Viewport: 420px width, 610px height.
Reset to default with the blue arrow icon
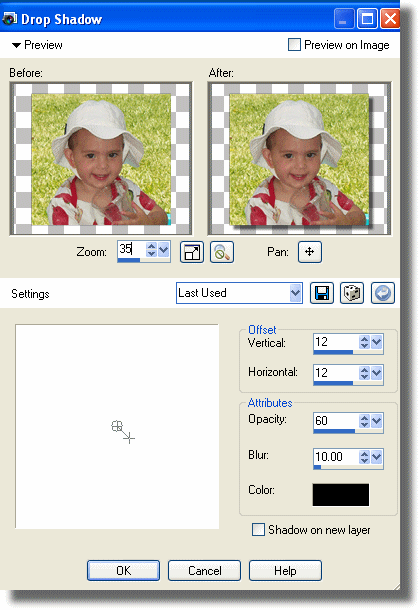383,293
